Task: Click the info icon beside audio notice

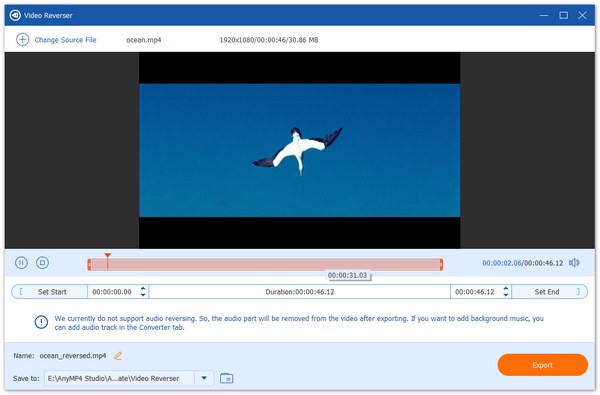Action: tap(41, 322)
